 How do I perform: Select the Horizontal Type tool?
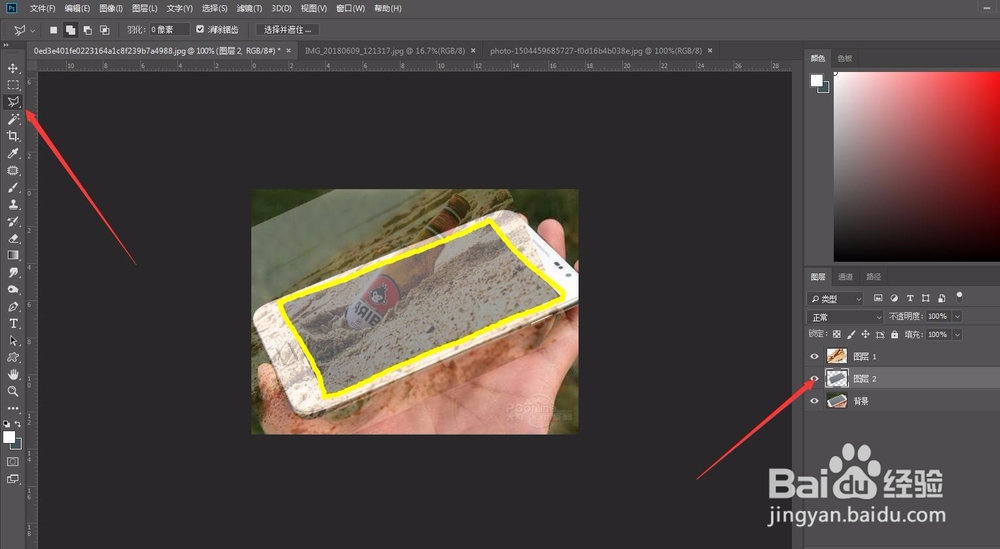pos(13,324)
